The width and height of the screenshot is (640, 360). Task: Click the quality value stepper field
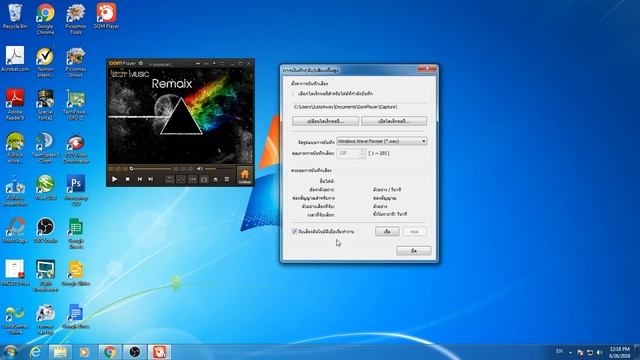(x=351, y=153)
